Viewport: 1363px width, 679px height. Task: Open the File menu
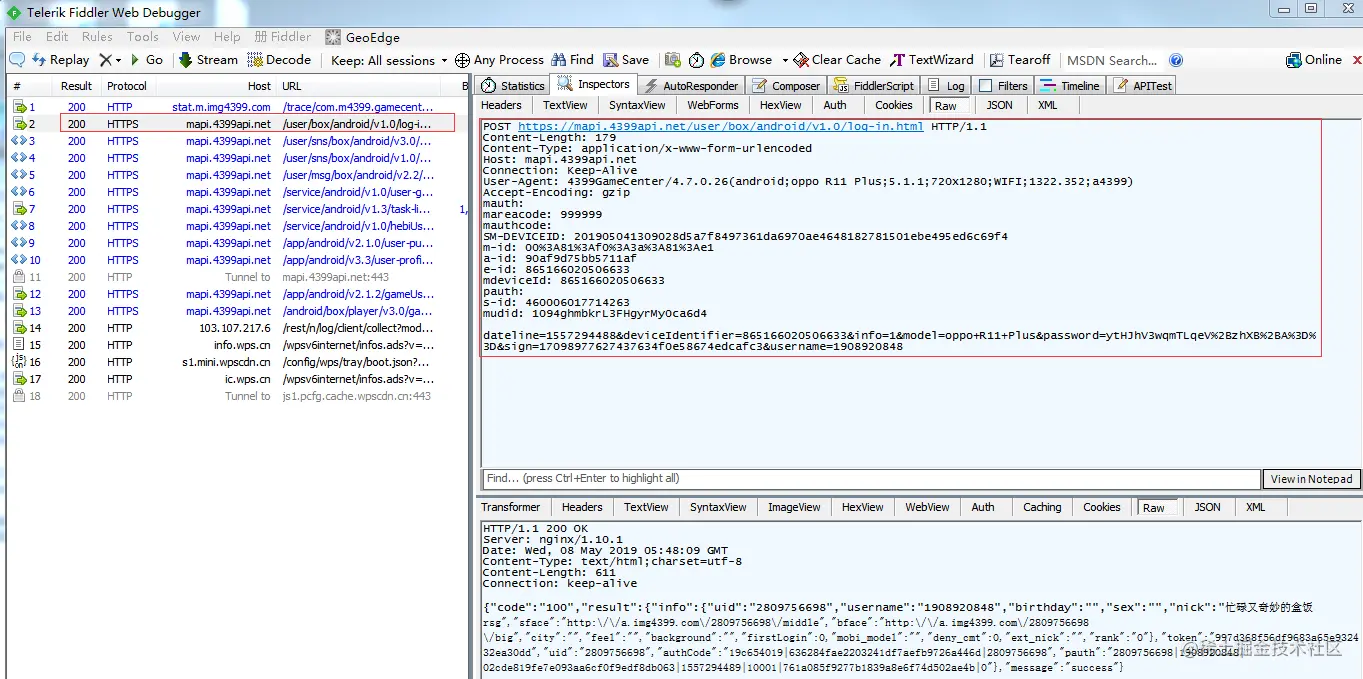point(22,37)
